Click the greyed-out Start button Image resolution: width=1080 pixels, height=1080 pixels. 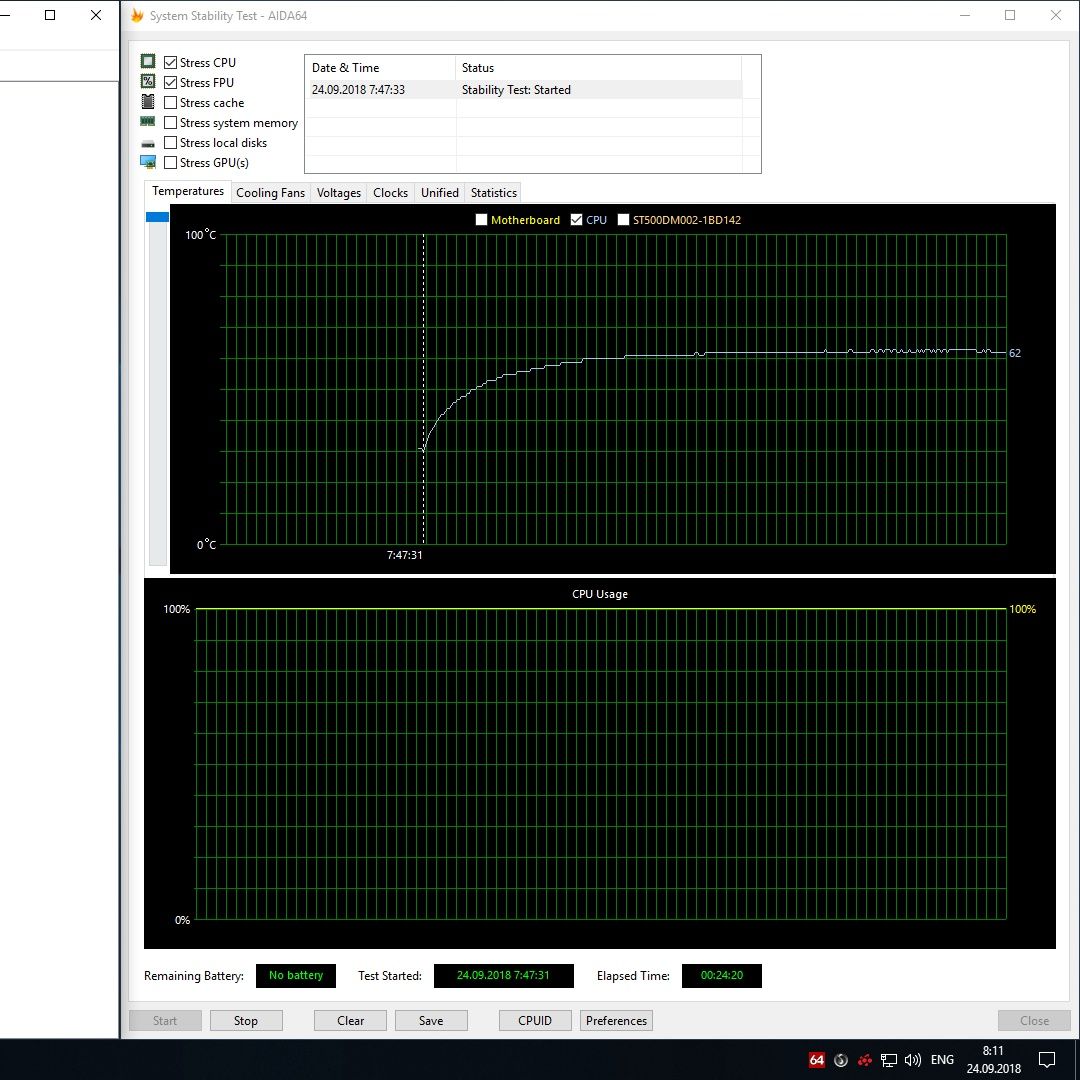tap(165, 1020)
